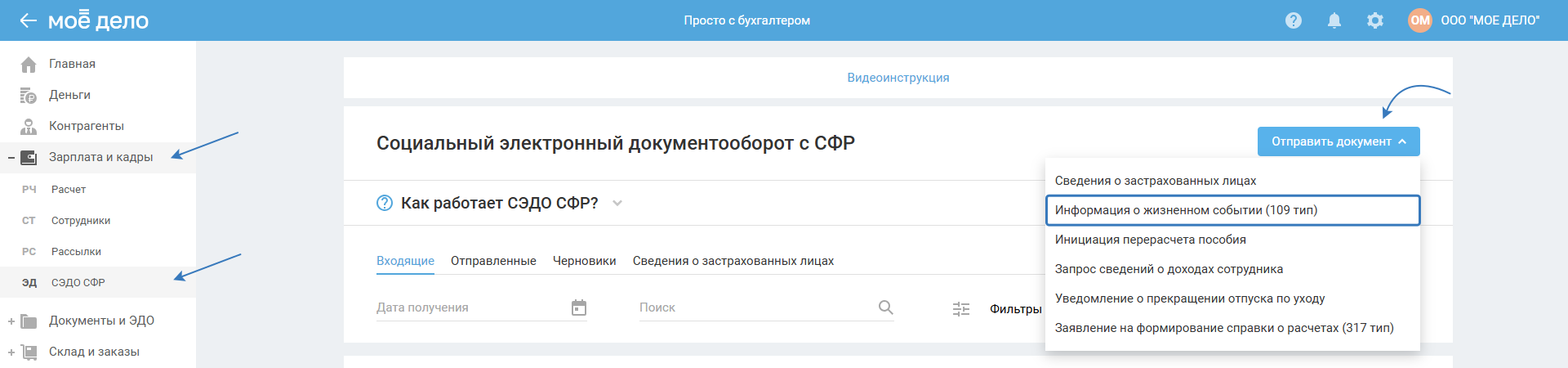Expand Как работает СЭДО СФР chevron

pyautogui.click(x=617, y=204)
